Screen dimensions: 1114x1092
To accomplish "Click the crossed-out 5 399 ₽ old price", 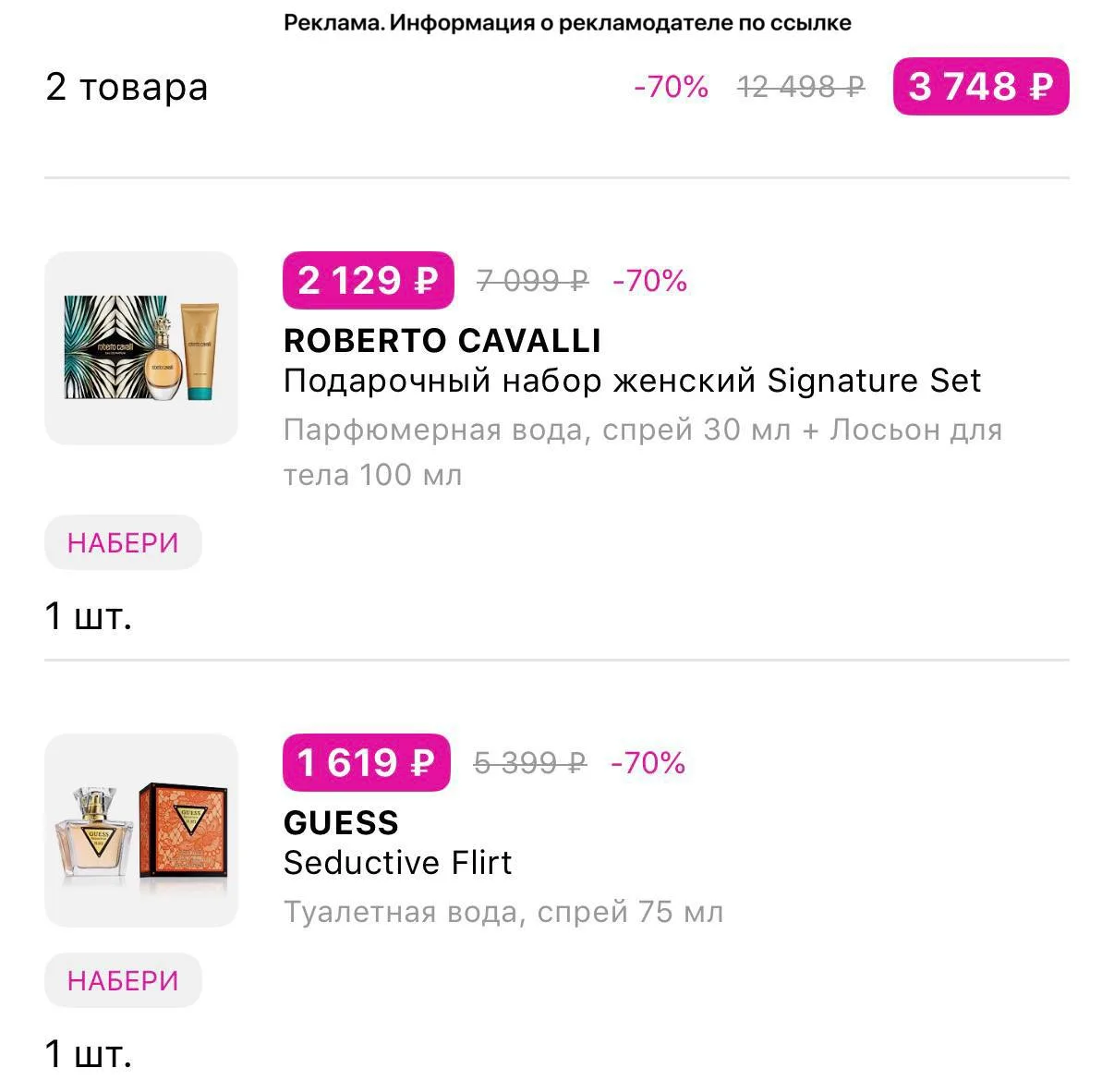I will (x=530, y=763).
